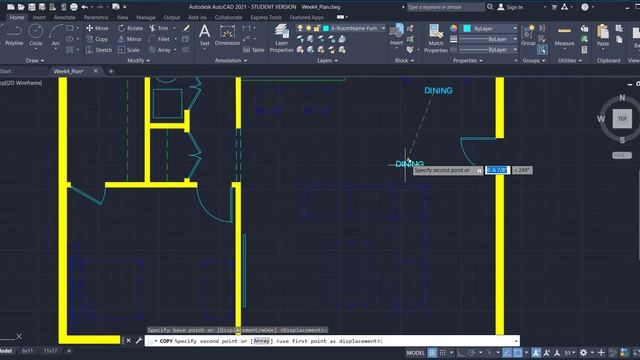
Task: Open the Autodesk App Store cart icon
Action: 554,7
